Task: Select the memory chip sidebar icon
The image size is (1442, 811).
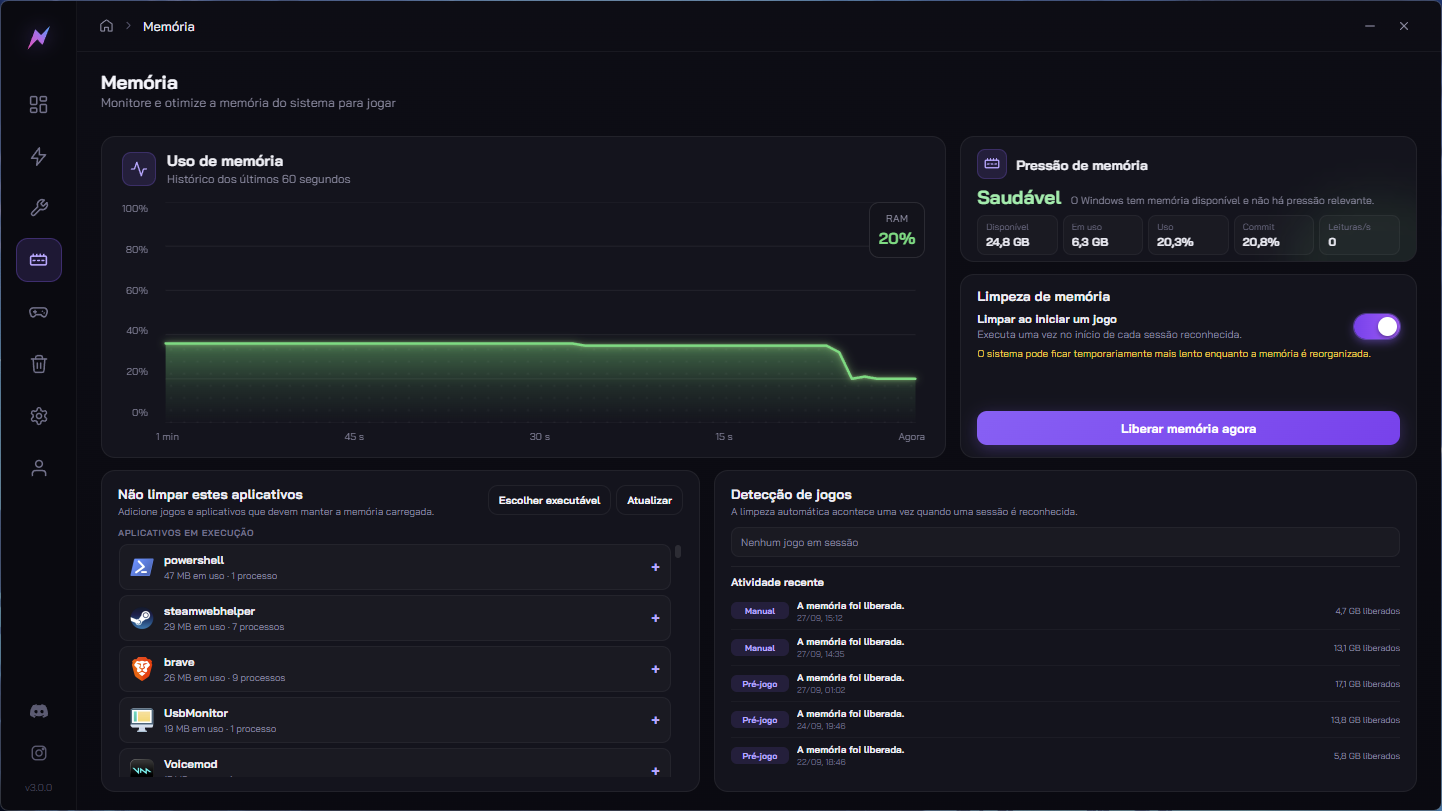Action: (x=39, y=260)
